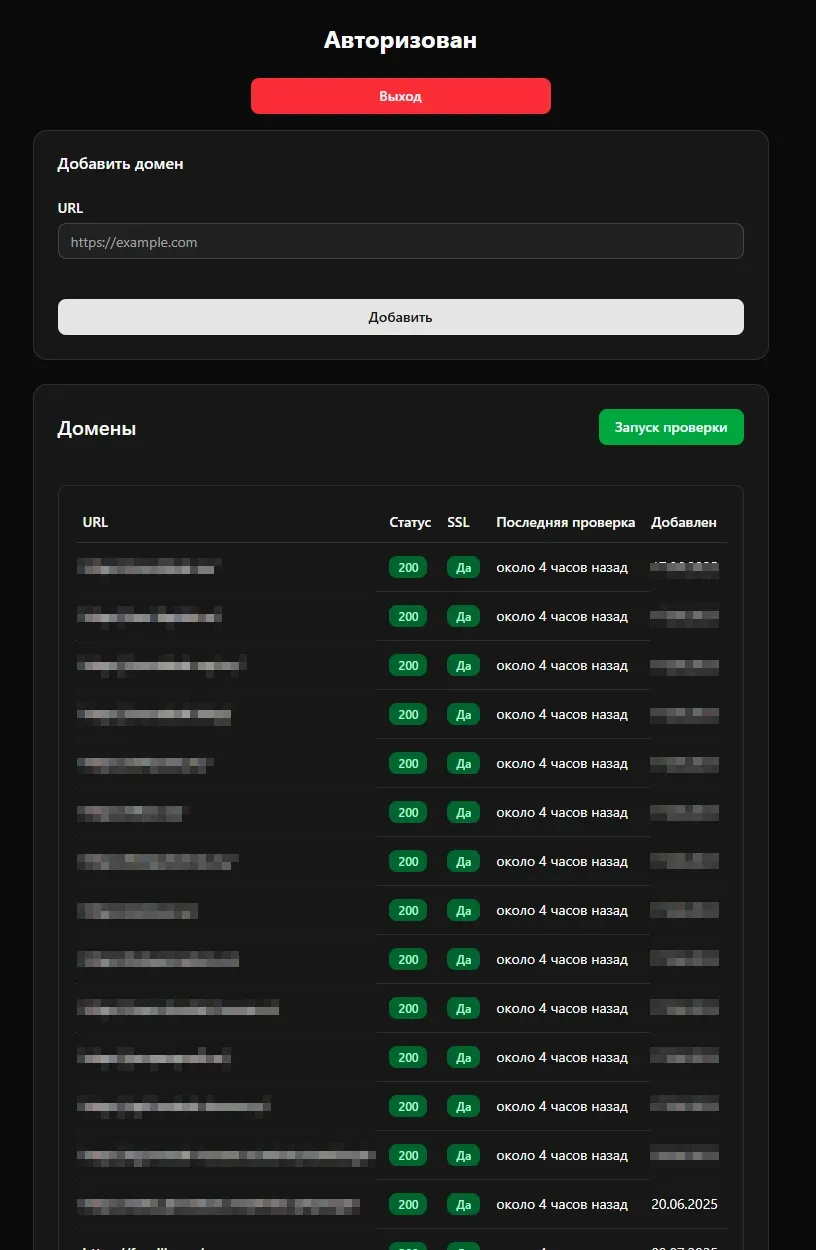This screenshot has width=816, height=1250.
Task: Click the Домены section title
Action: (97, 428)
